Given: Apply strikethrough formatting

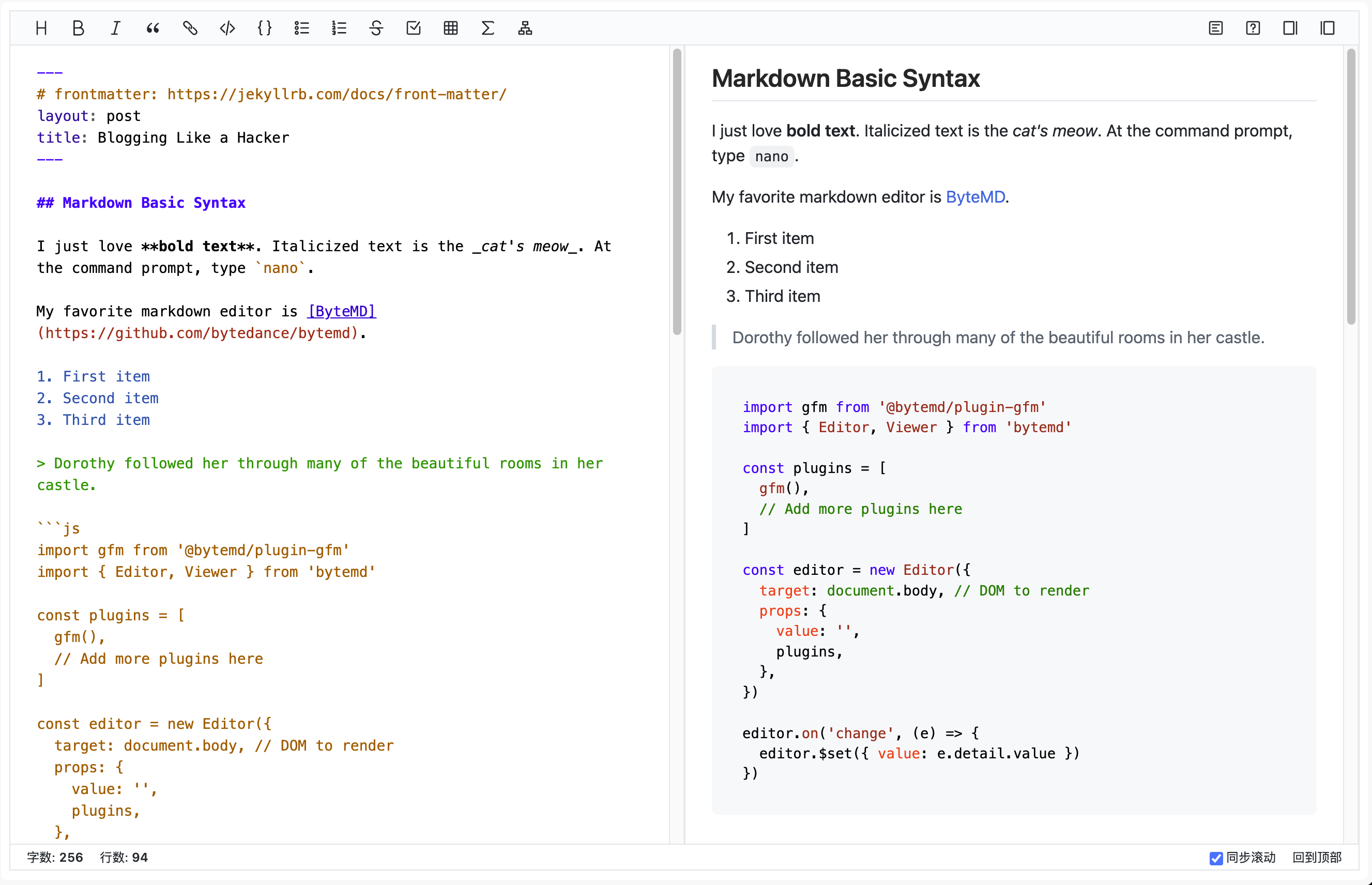Looking at the screenshot, I should 376,27.
